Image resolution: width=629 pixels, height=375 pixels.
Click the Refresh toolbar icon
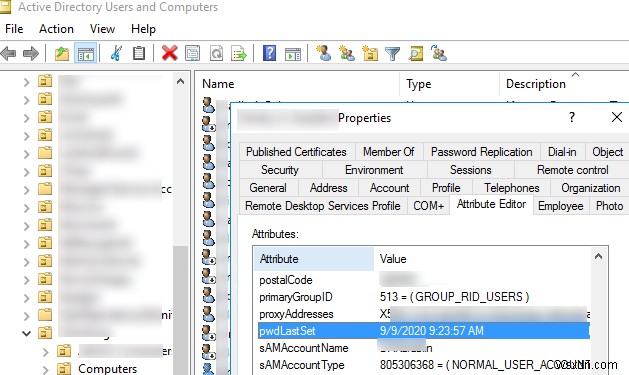coord(217,53)
